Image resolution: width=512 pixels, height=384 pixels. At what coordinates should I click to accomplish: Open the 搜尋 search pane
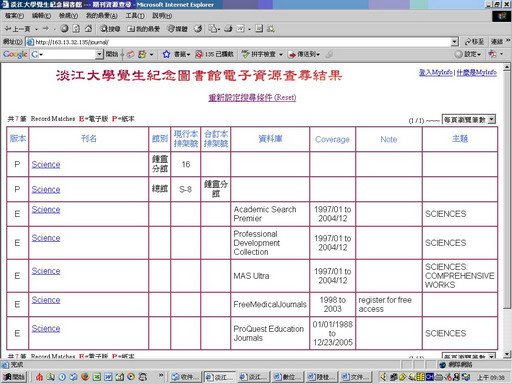[x=110, y=29]
